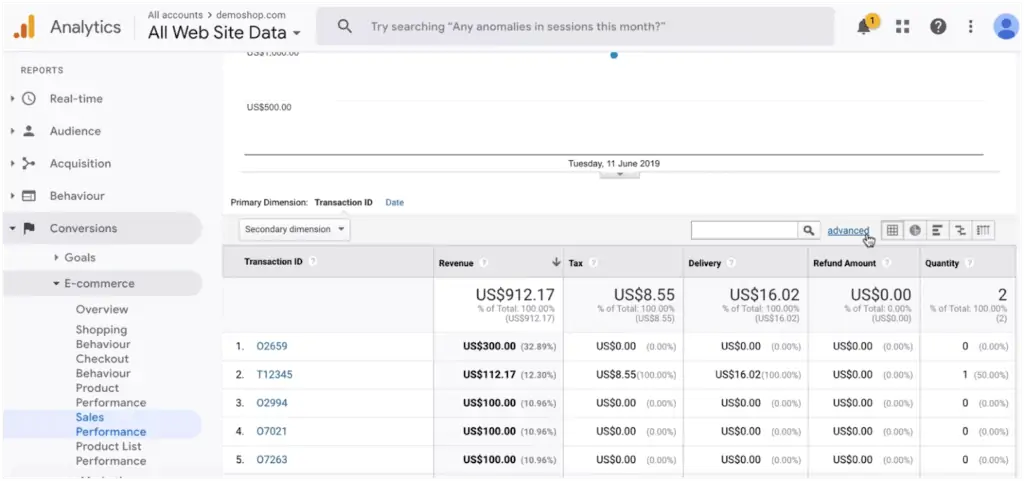Image resolution: width=1024 pixels, height=481 pixels.
Task: Click the table filter search box
Action: pos(744,230)
